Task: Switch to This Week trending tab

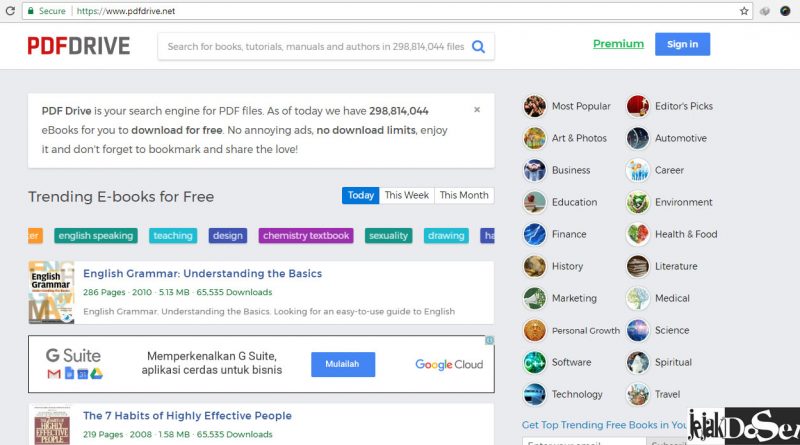Action: pos(407,195)
